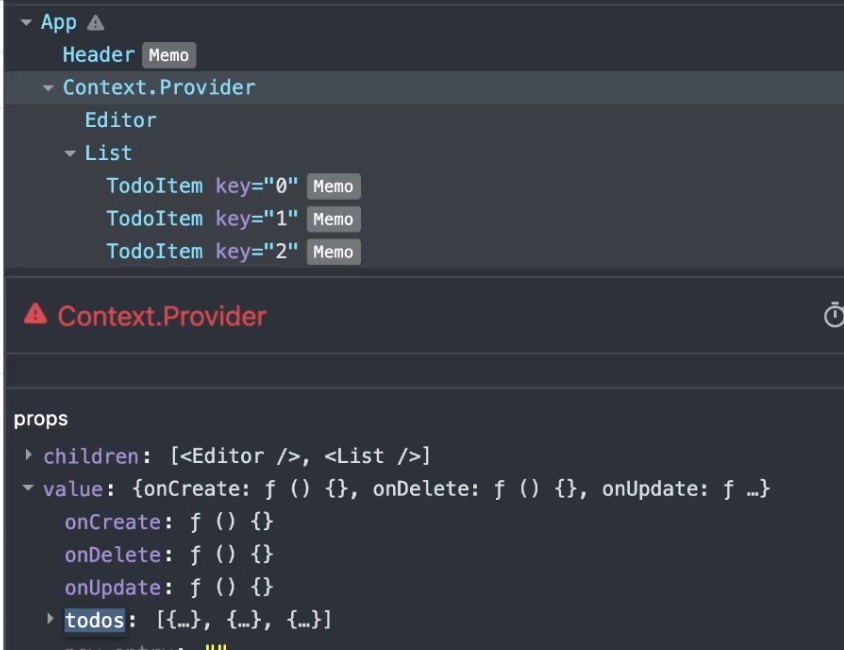
Task: Click the Memo badge on TodoItem key="1"
Action: click(333, 219)
